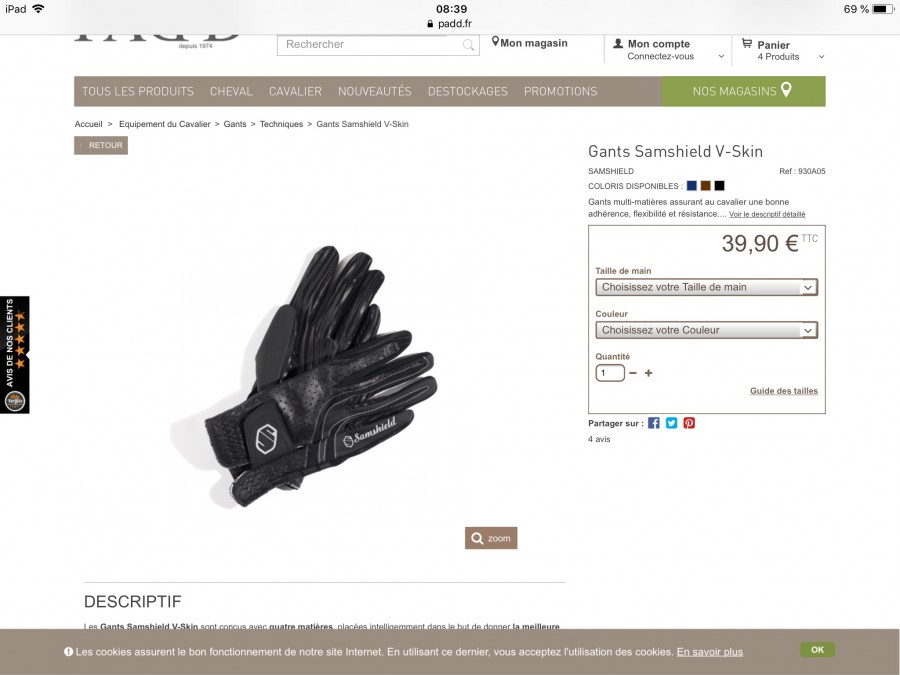Screen dimensions: 900x675
Task: Decrease quantity with minus icon
Action: (633, 373)
